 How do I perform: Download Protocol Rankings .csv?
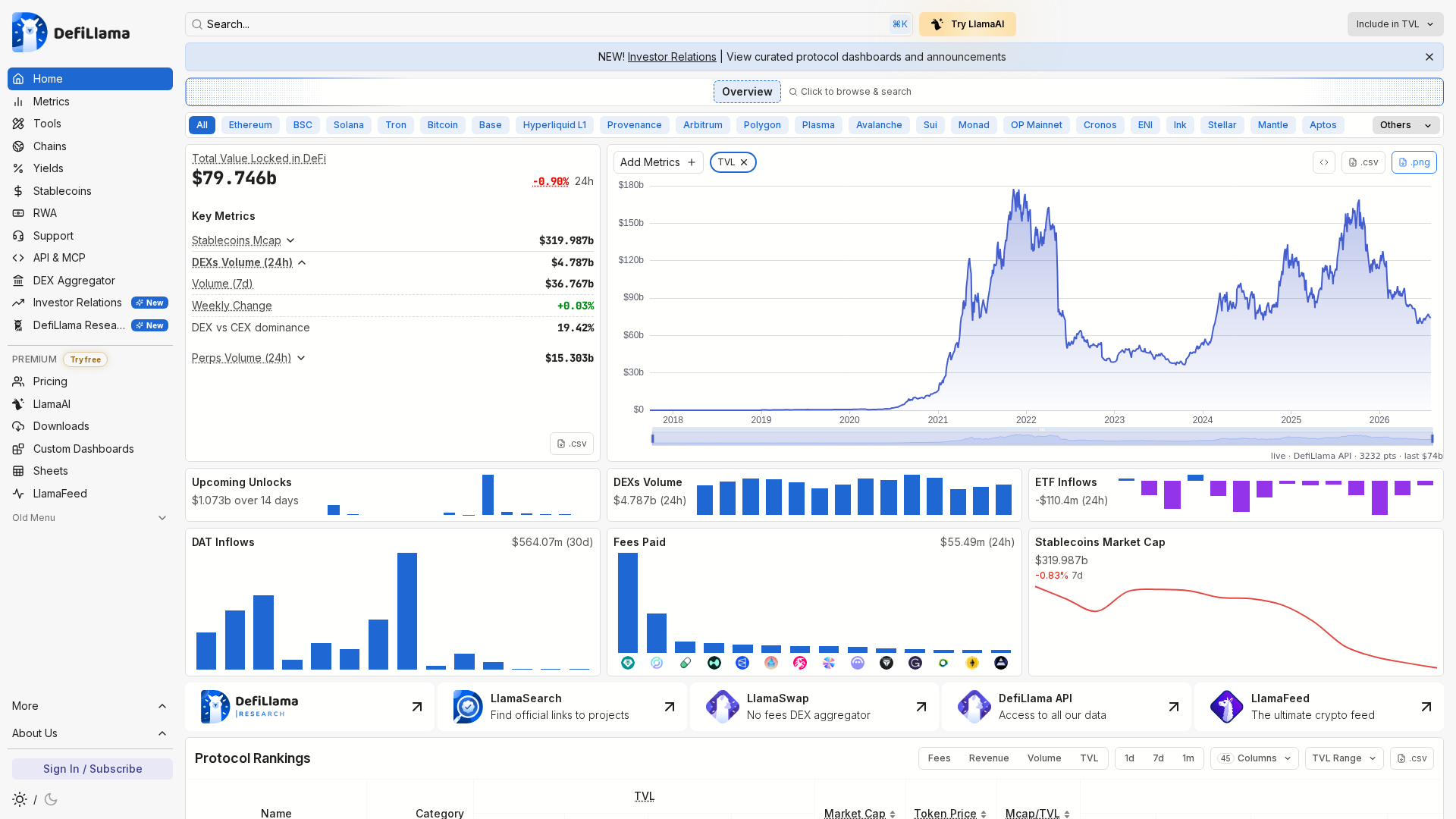click(1412, 758)
